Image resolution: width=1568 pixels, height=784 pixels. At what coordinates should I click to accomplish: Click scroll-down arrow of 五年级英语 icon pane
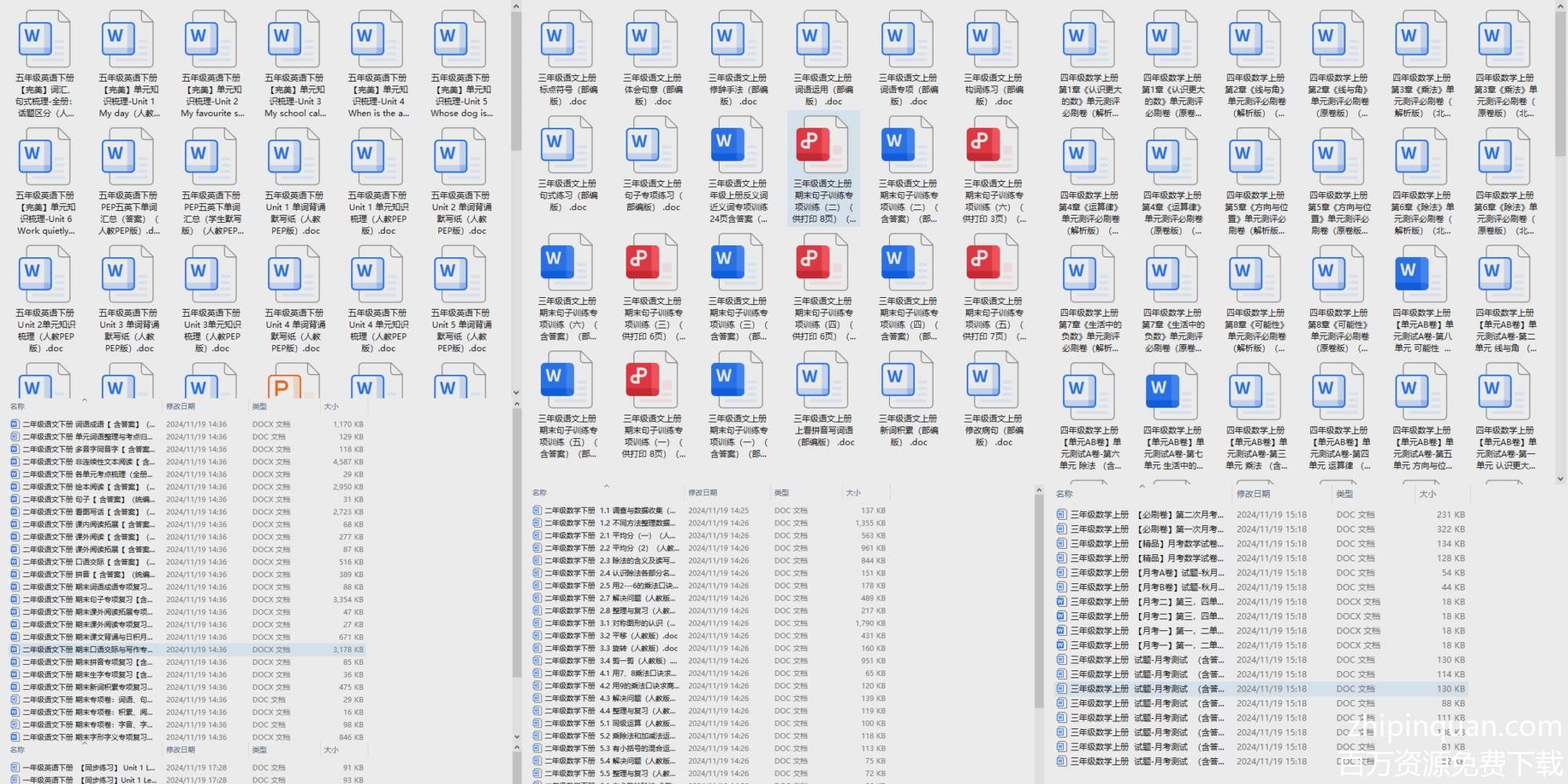[516, 392]
